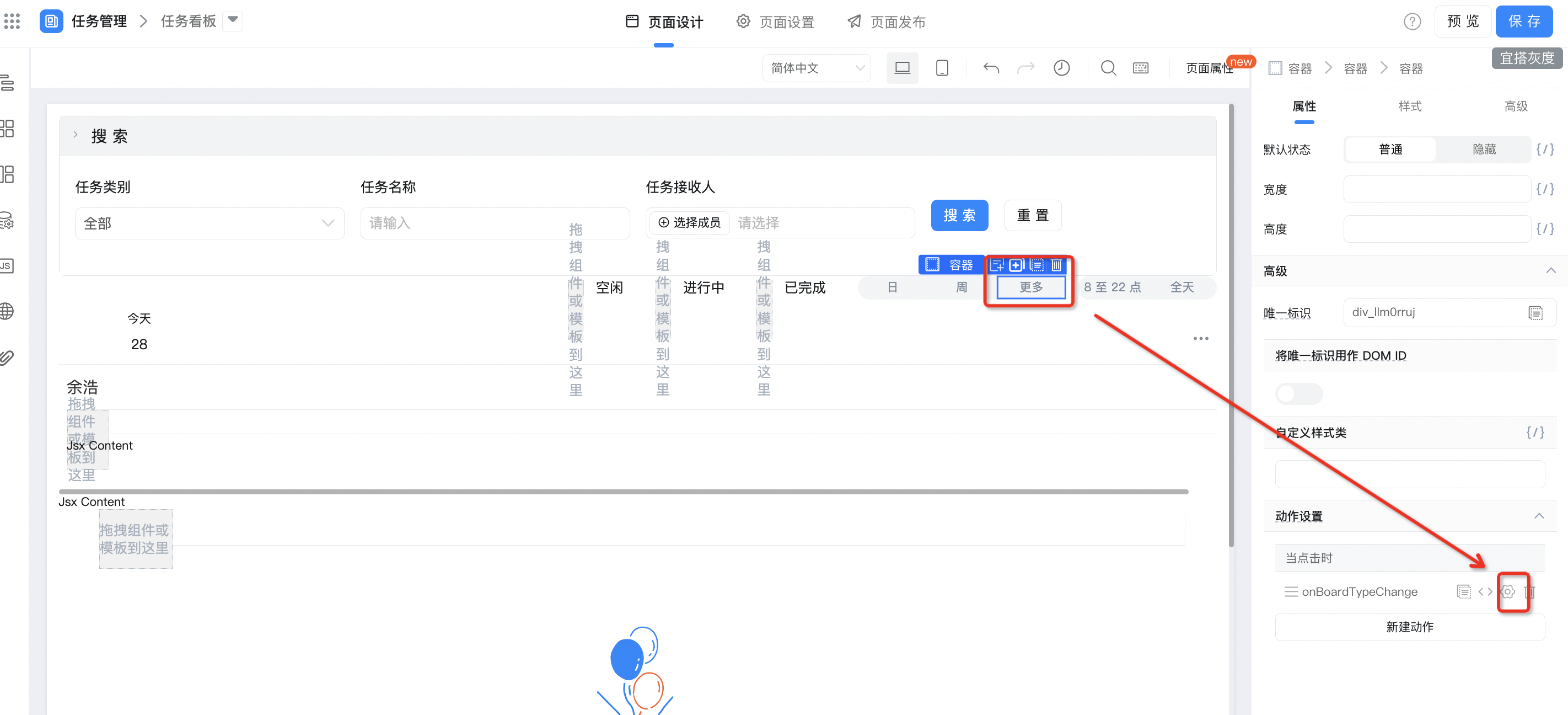Click the trash icon on container toolbar
The image size is (1568, 715).
click(1057, 265)
